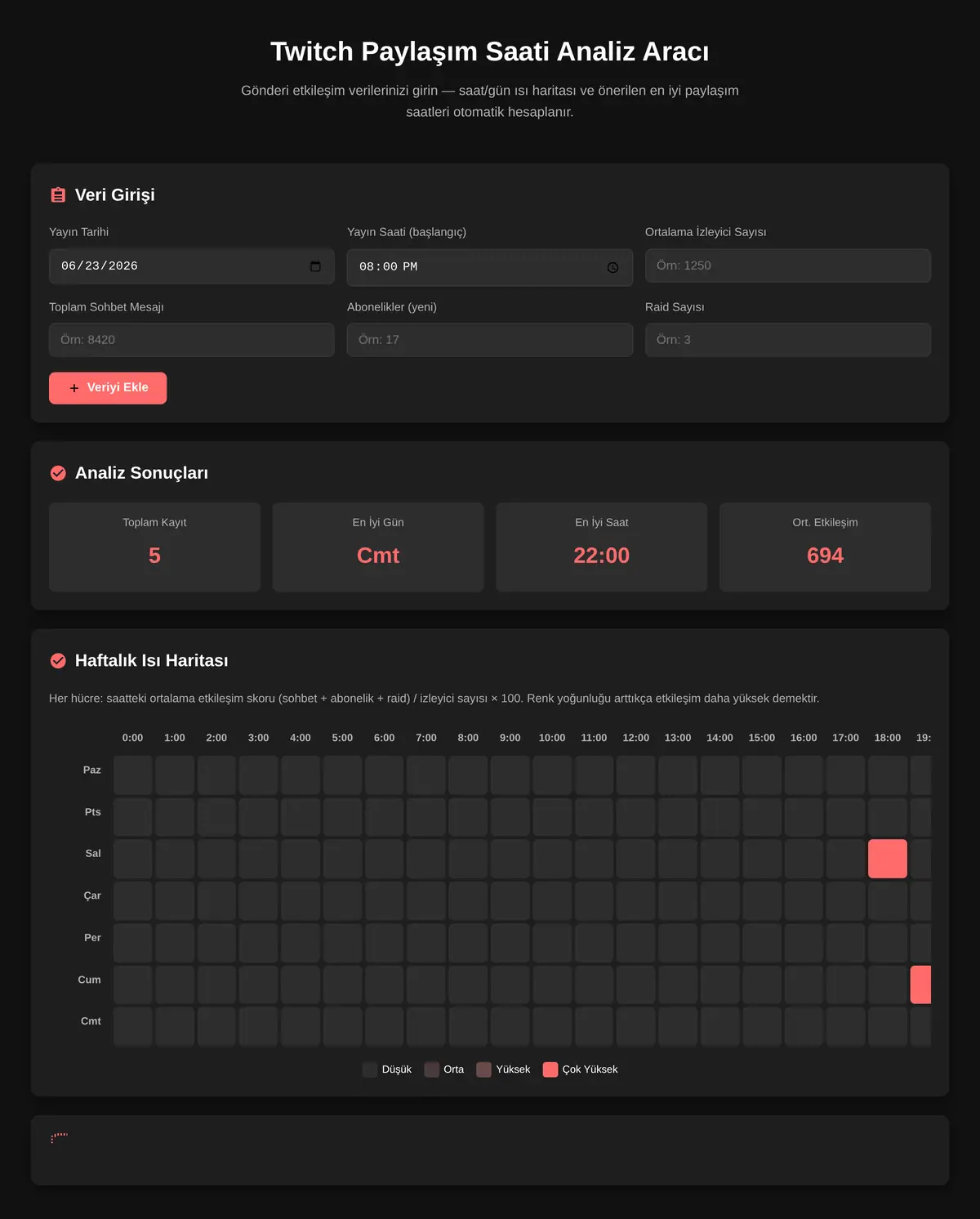The height and width of the screenshot is (1219, 980).
Task: Click the Çok Yüksek legend color swatch
Action: 550,1069
